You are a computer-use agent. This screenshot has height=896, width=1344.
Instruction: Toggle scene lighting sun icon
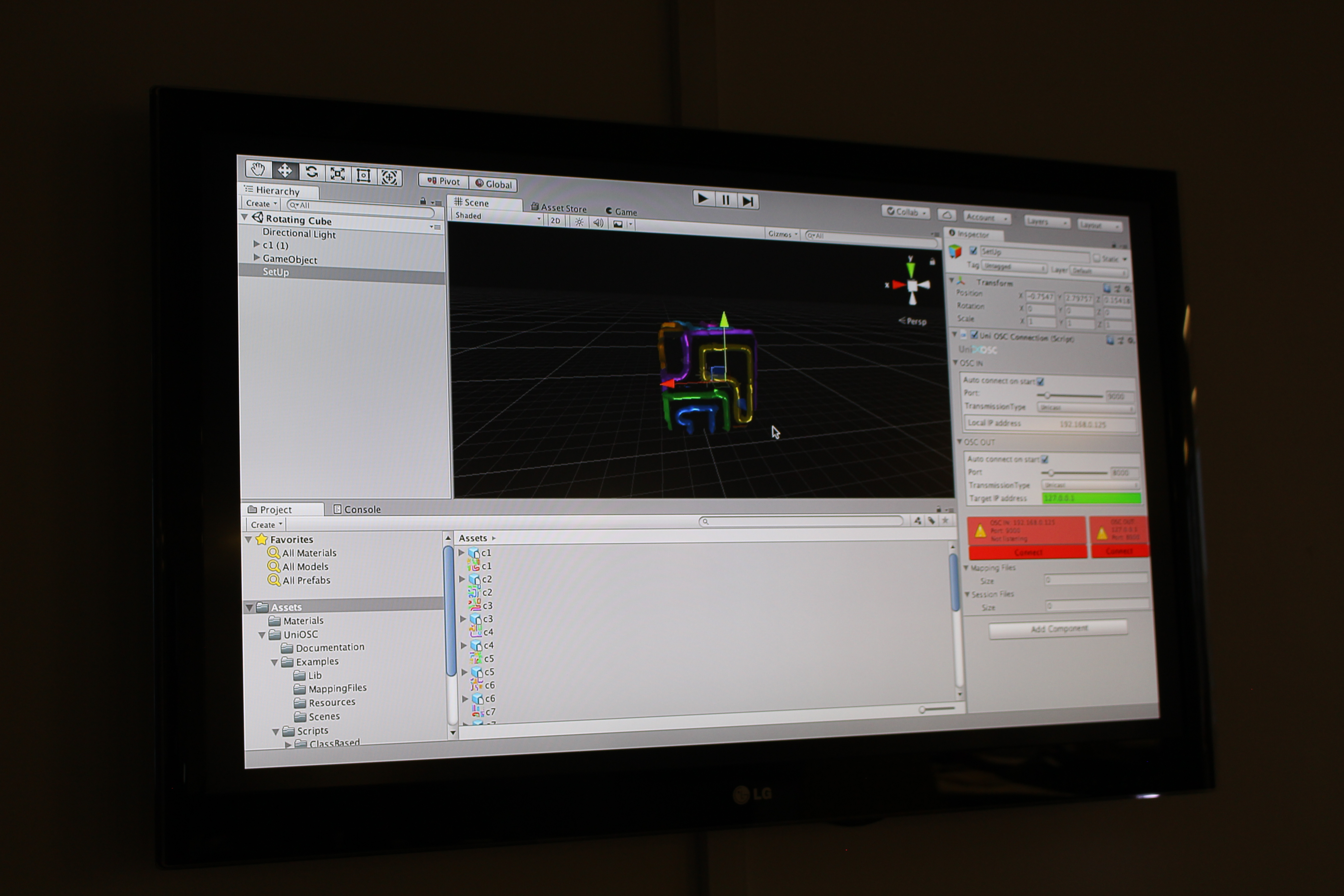pos(579,222)
